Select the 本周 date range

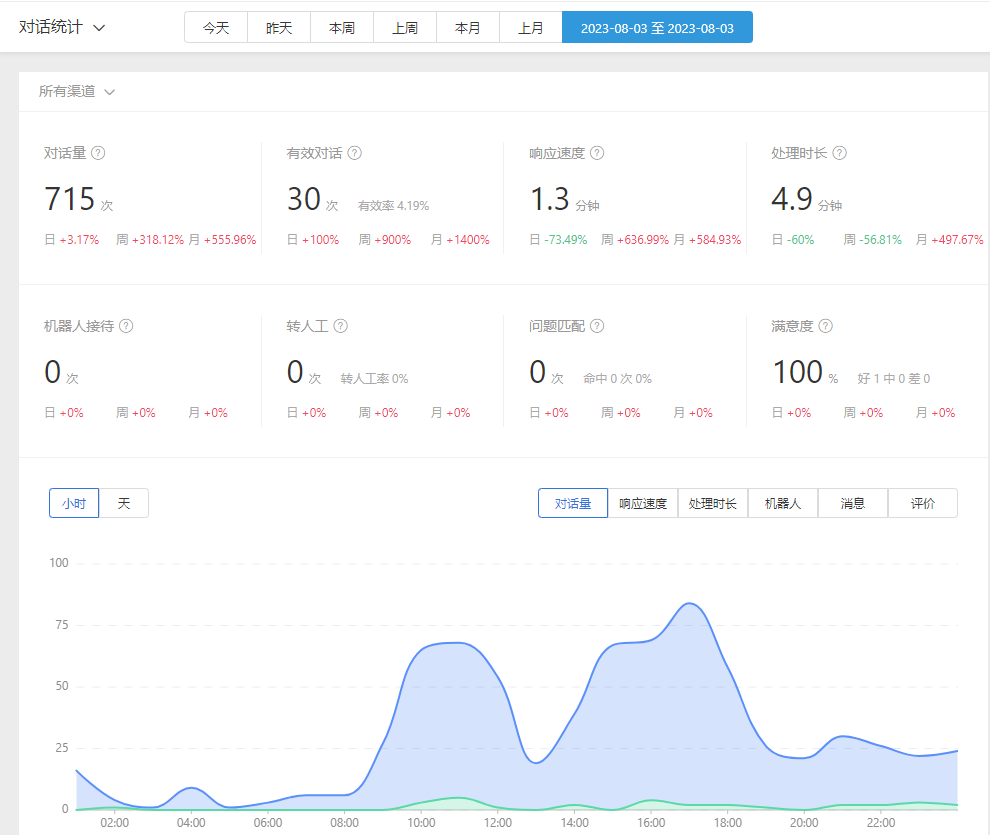point(342,28)
